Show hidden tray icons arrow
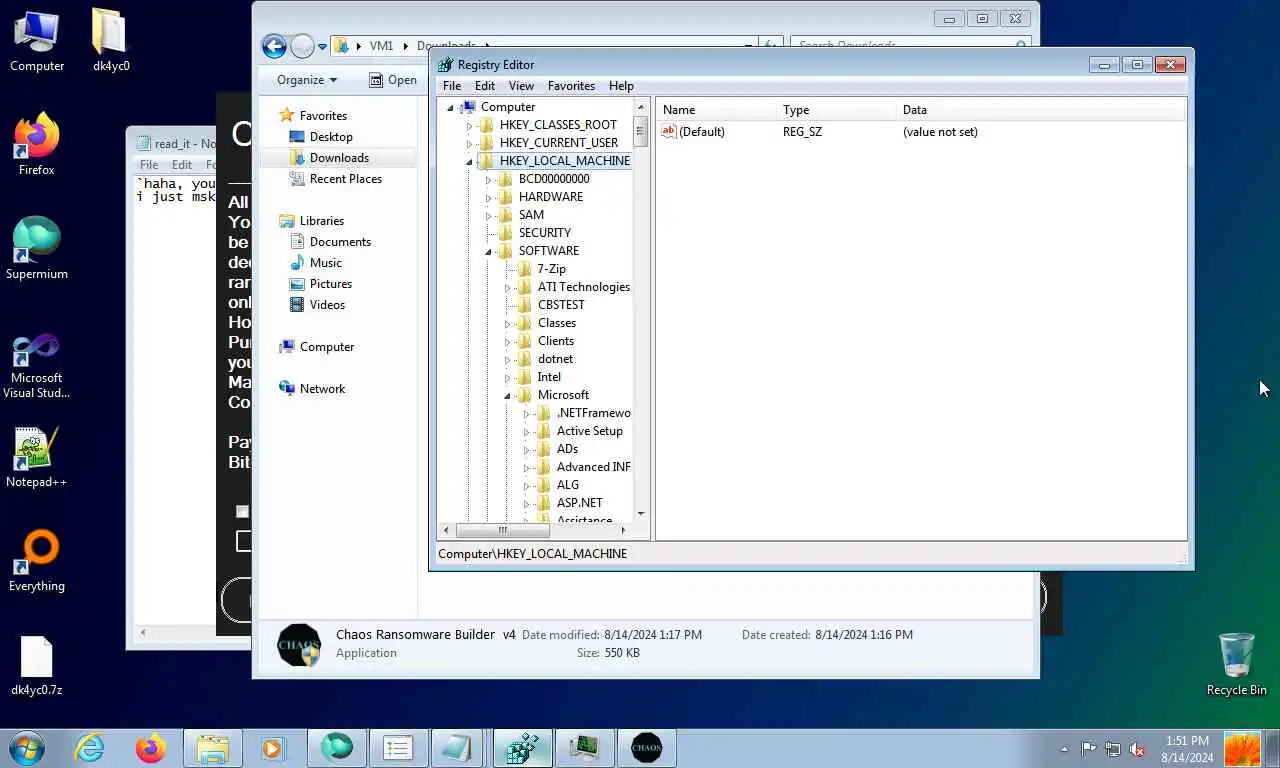The height and width of the screenshot is (768, 1280). tap(1063, 749)
